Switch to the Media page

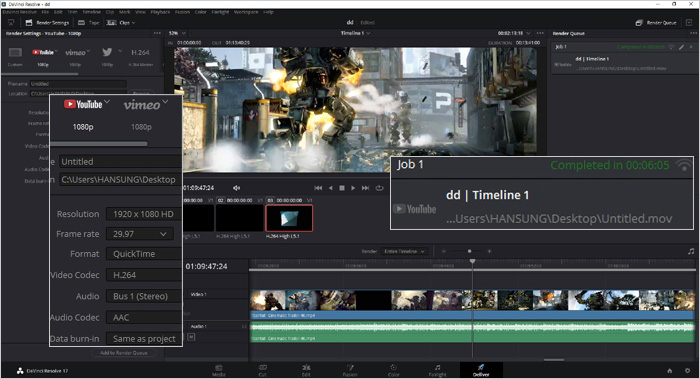tap(218, 371)
